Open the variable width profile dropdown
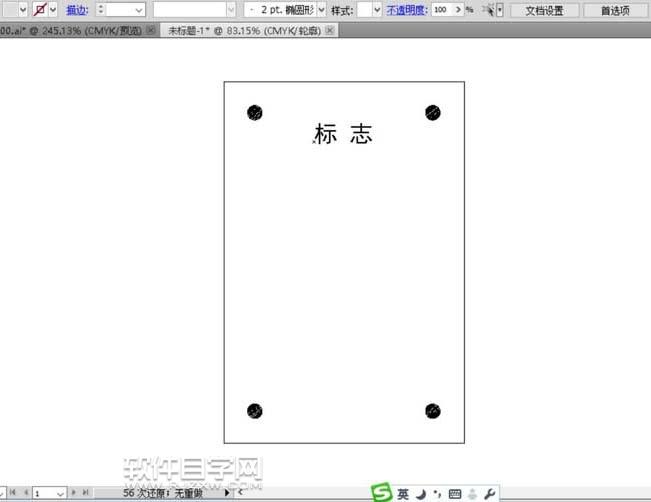This screenshot has width=651, height=502. pyautogui.click(x=231, y=9)
